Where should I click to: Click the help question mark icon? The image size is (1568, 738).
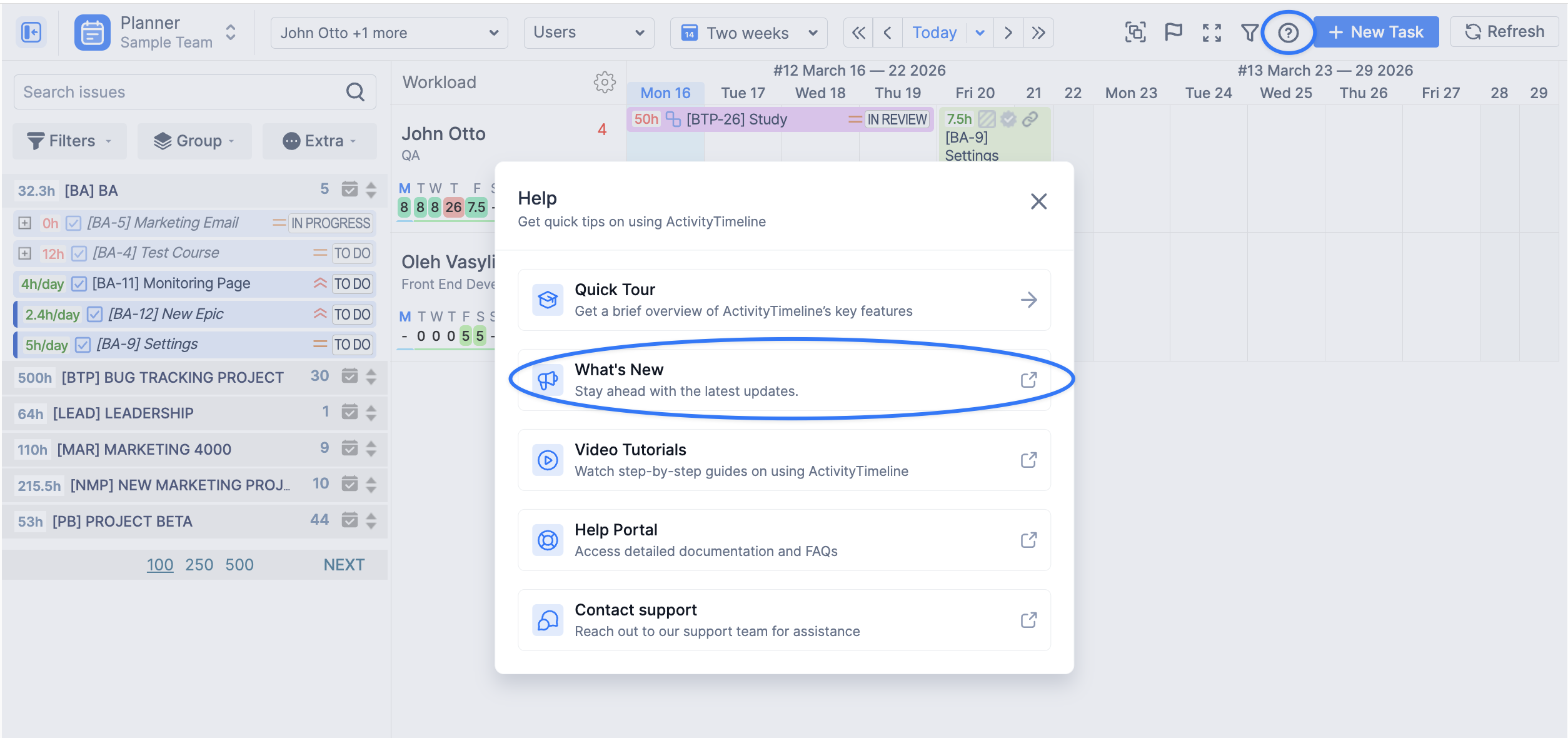tap(1288, 33)
